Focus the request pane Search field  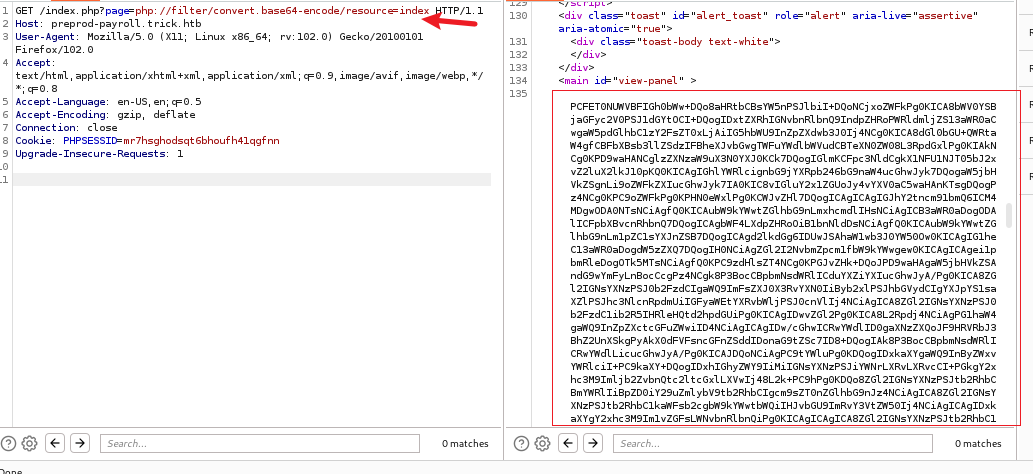tap(261, 443)
